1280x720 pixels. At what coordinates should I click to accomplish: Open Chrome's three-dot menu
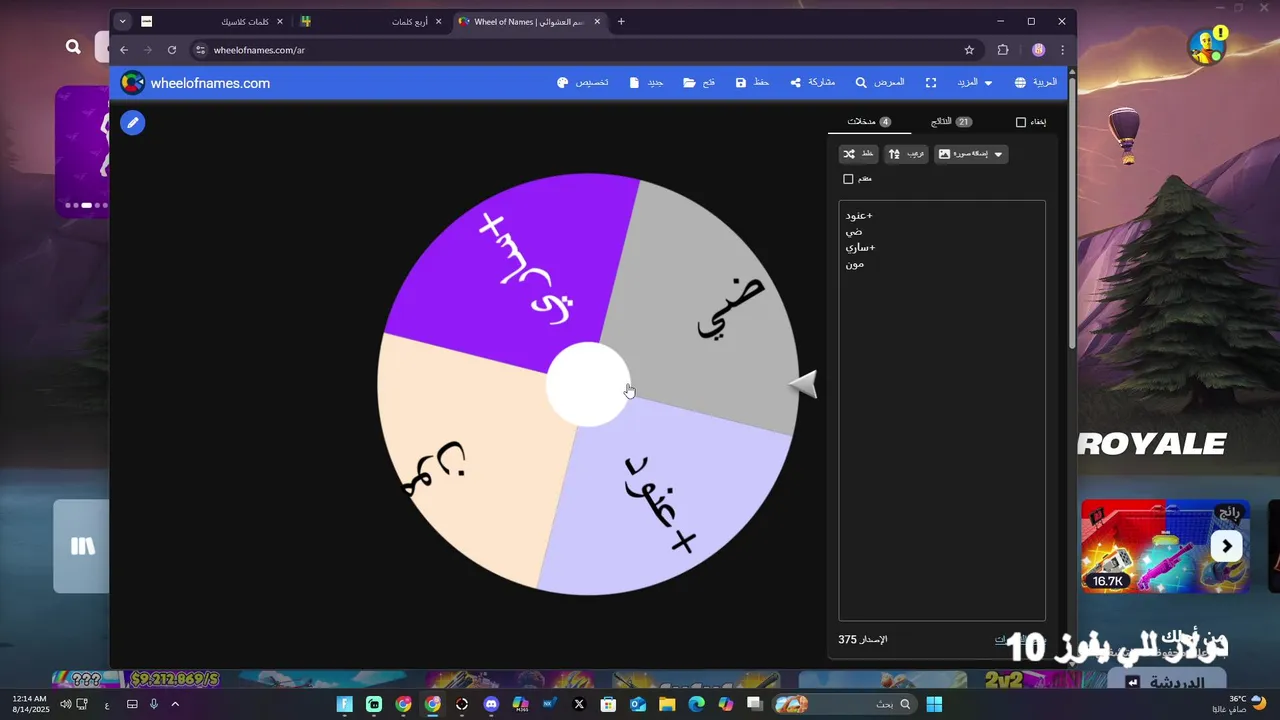pos(1062,50)
